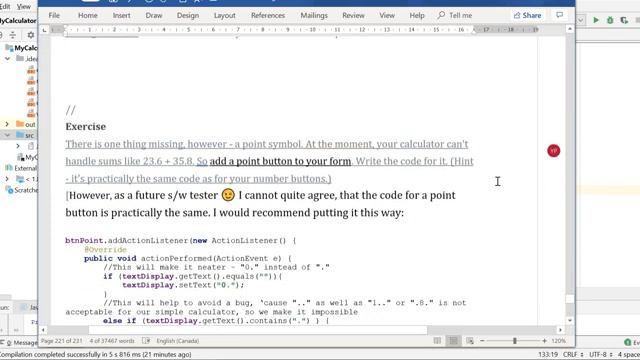Switch to the Design ribbon tab
This screenshot has width=640, height=360.
point(188,16)
